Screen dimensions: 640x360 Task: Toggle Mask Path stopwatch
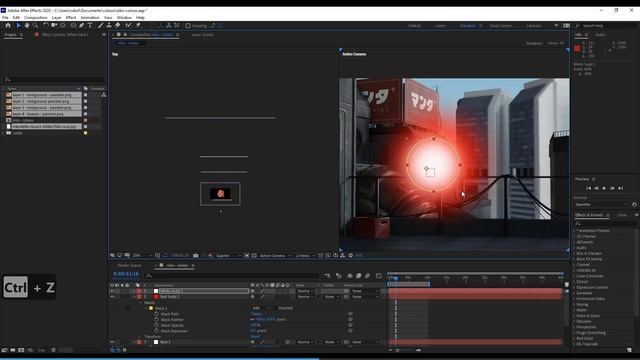(157, 314)
